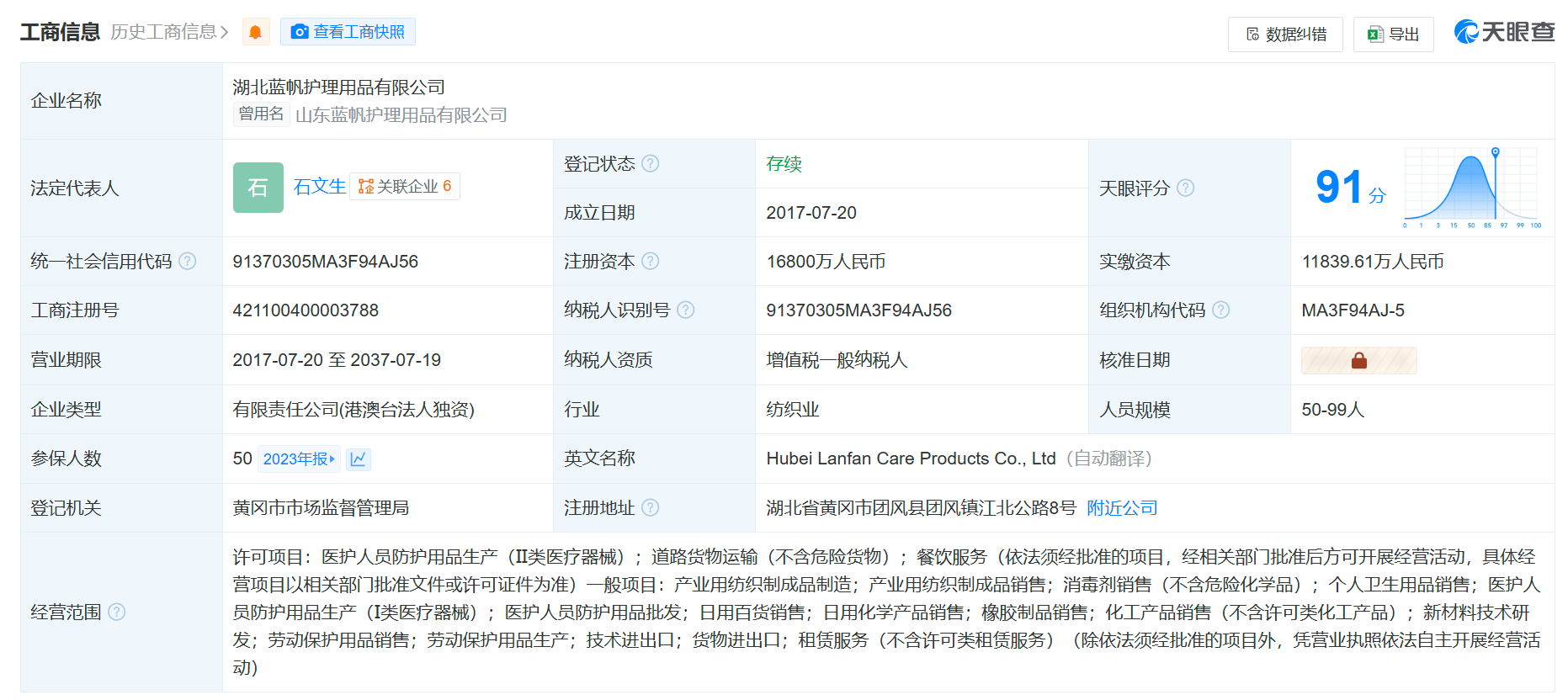Viewport: 1568px width, 700px height.
Task: Click help icon next to 注册地址
Action: pyautogui.click(x=651, y=507)
